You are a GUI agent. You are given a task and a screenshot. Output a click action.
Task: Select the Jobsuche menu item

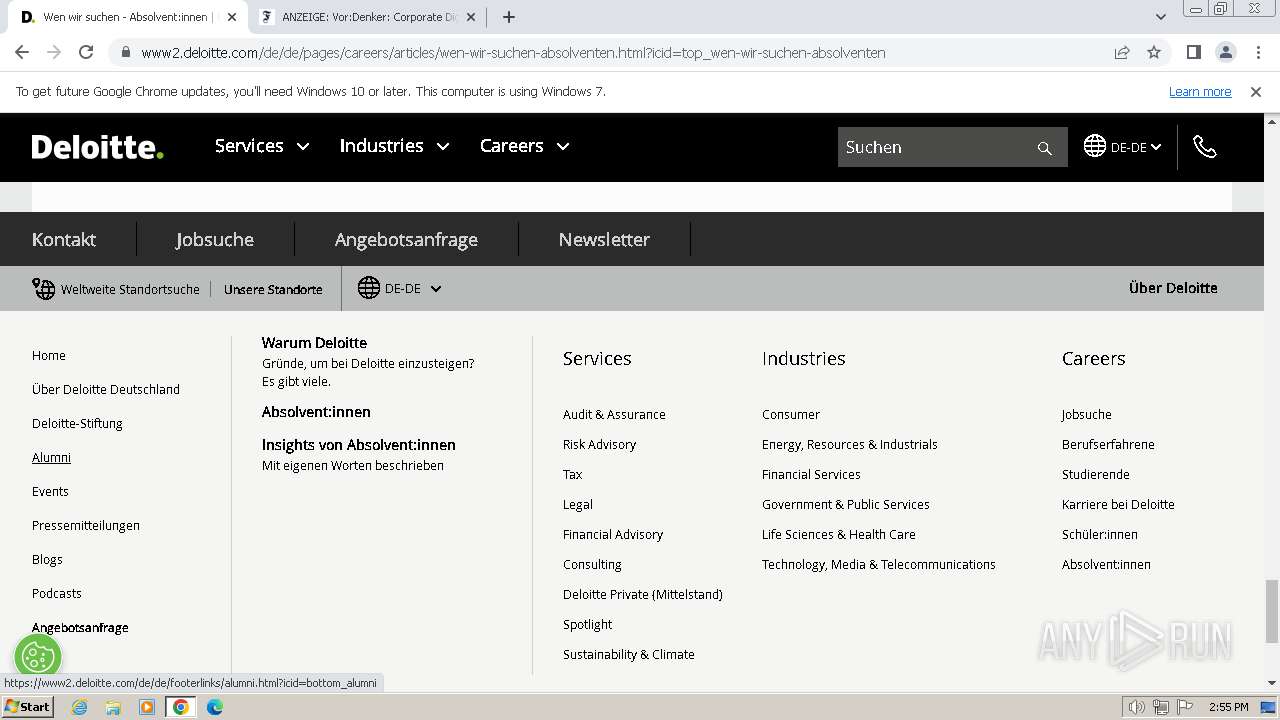tap(215, 239)
